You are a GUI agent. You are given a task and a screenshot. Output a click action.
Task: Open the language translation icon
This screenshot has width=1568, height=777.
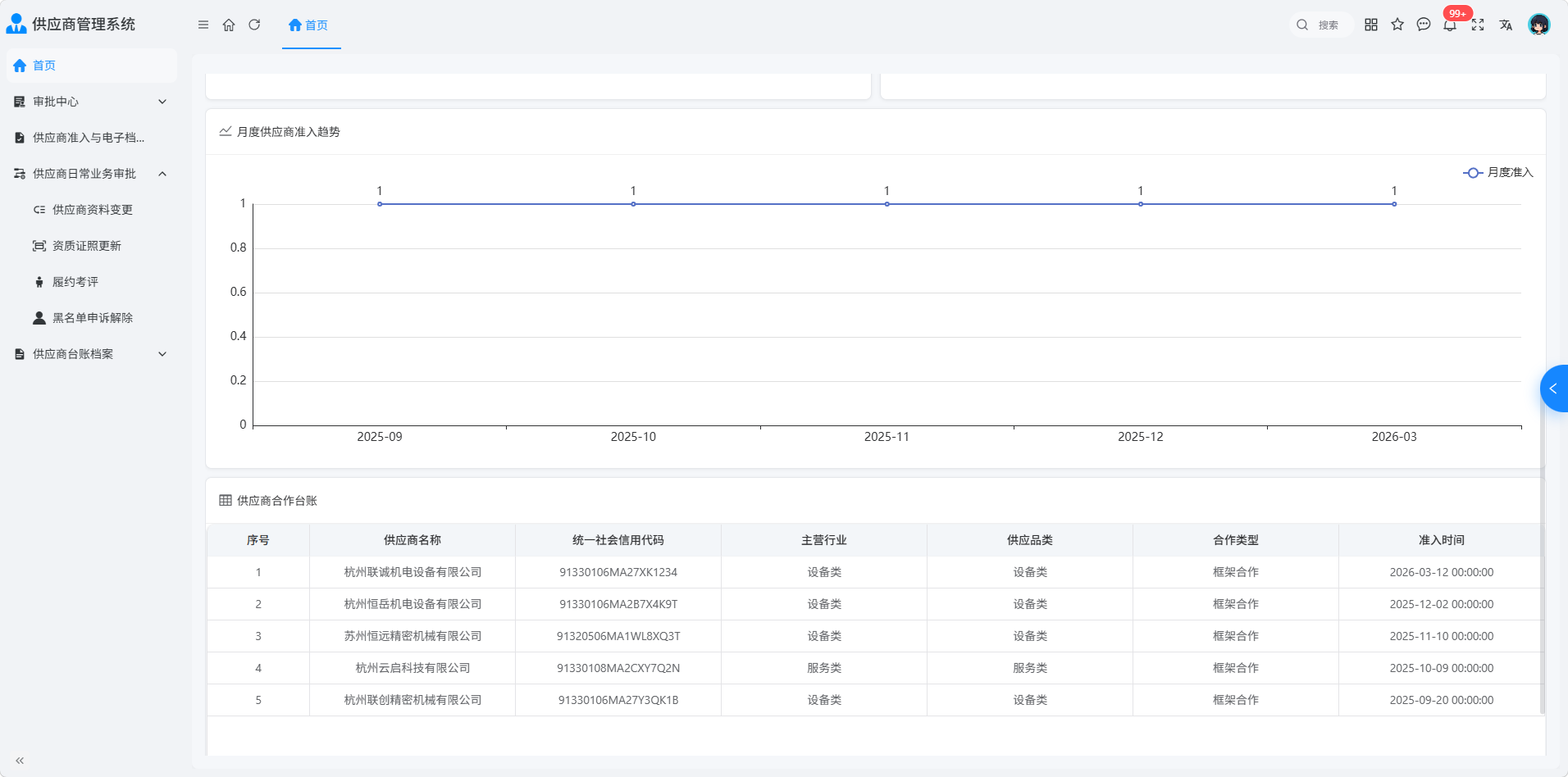tap(1506, 25)
